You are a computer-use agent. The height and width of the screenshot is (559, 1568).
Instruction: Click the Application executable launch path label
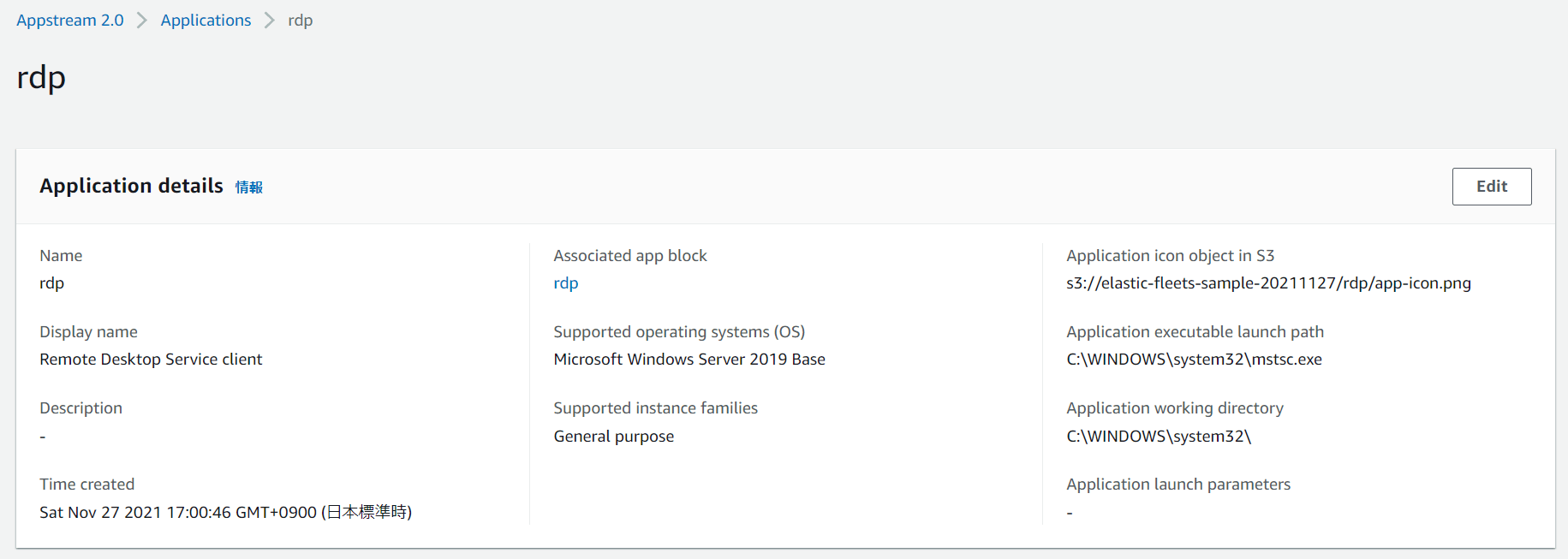click(1195, 332)
